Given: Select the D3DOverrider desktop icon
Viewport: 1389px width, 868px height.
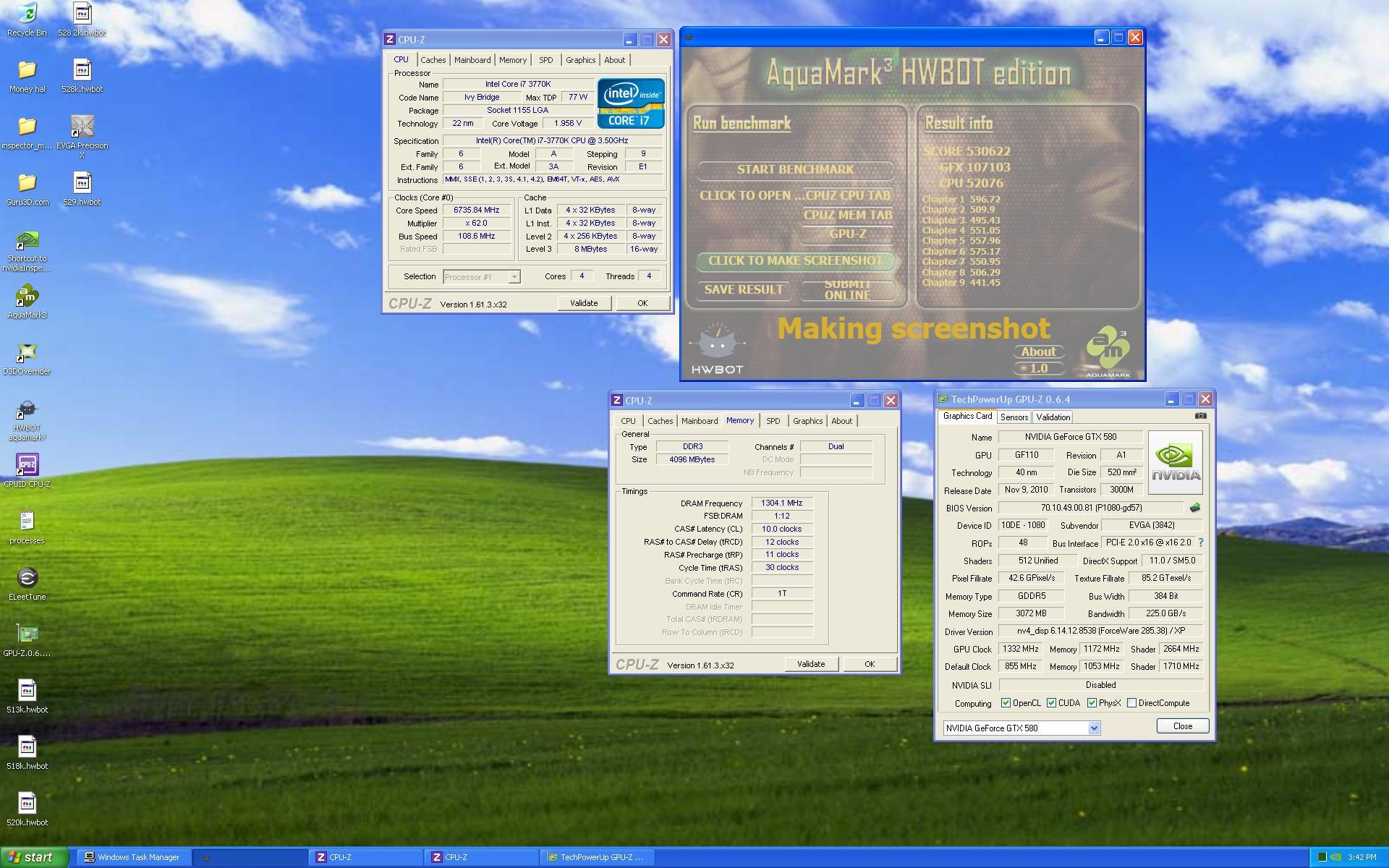Looking at the screenshot, I should (27, 359).
